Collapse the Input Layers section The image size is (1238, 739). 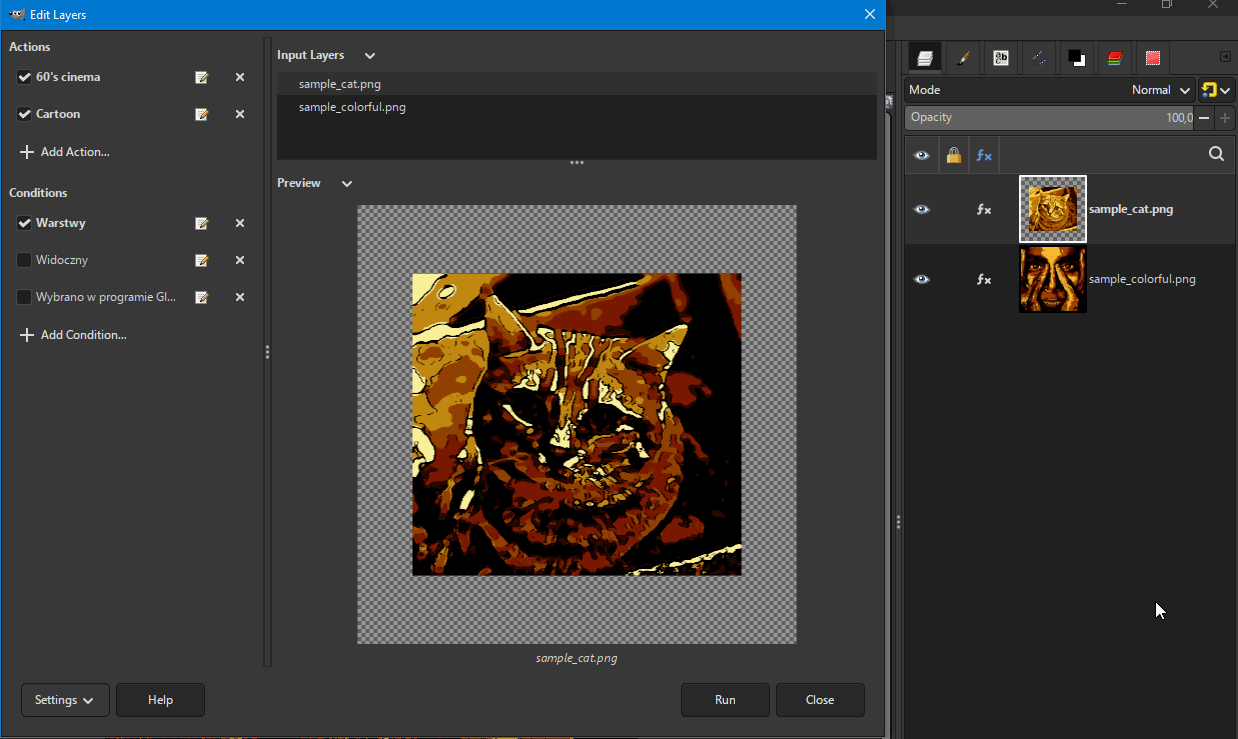tap(370, 56)
